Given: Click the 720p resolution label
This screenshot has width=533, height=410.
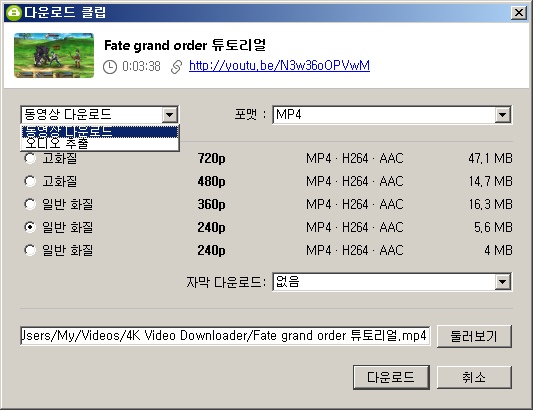Looking at the screenshot, I should (x=211, y=159).
